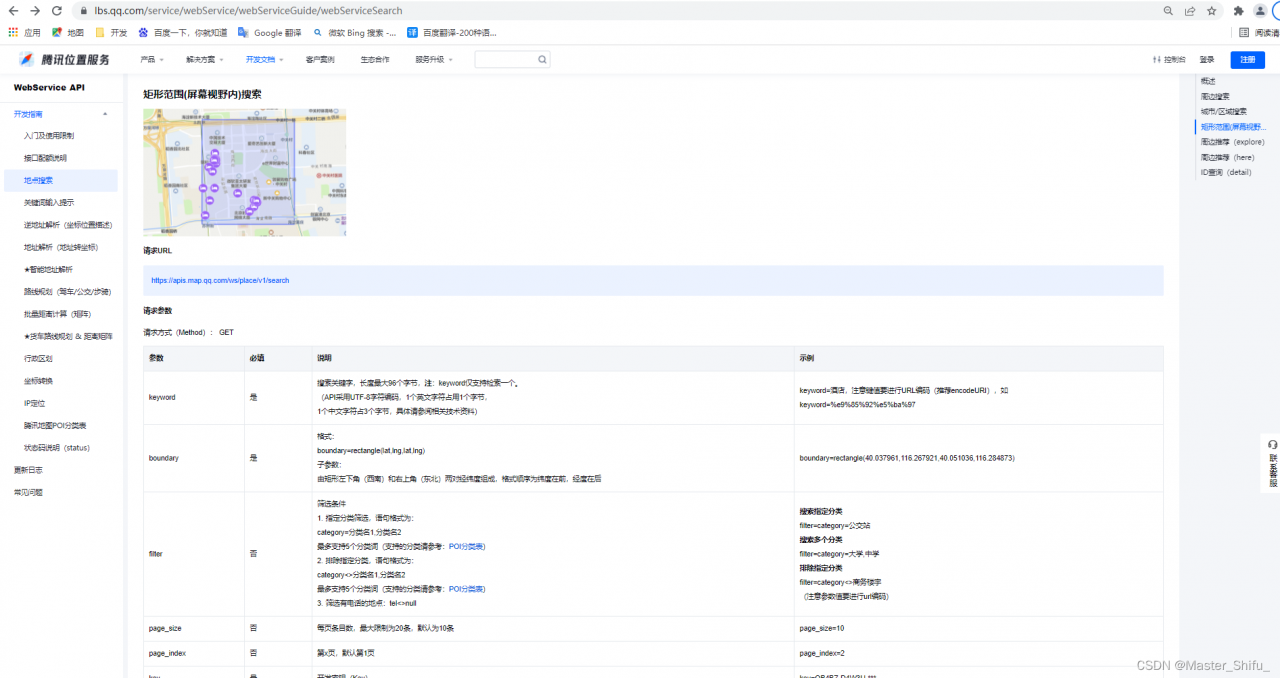
Task: Click the site search magnifier icon
Action: pyautogui.click(x=542, y=59)
